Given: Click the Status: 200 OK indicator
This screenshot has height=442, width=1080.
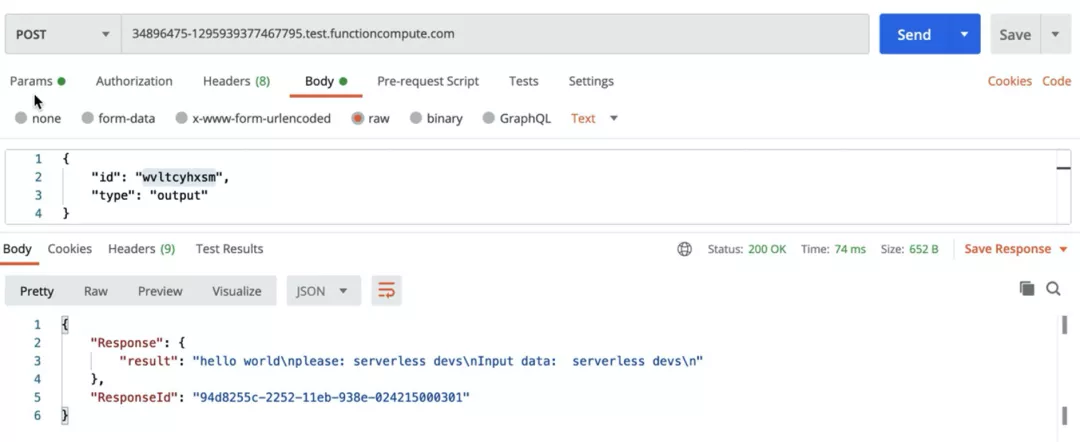Looking at the screenshot, I should click(747, 249).
